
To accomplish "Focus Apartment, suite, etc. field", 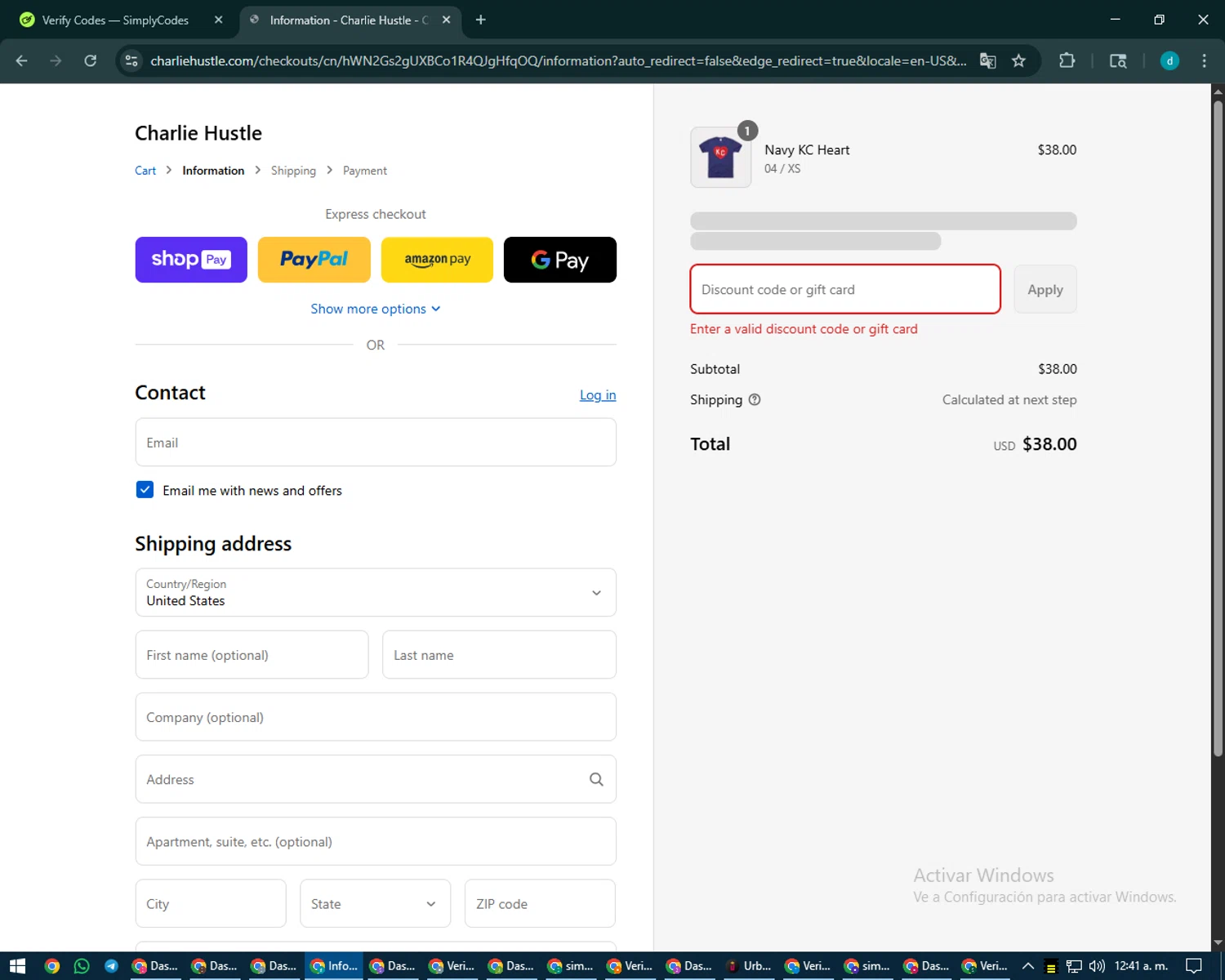I will coord(376,841).
